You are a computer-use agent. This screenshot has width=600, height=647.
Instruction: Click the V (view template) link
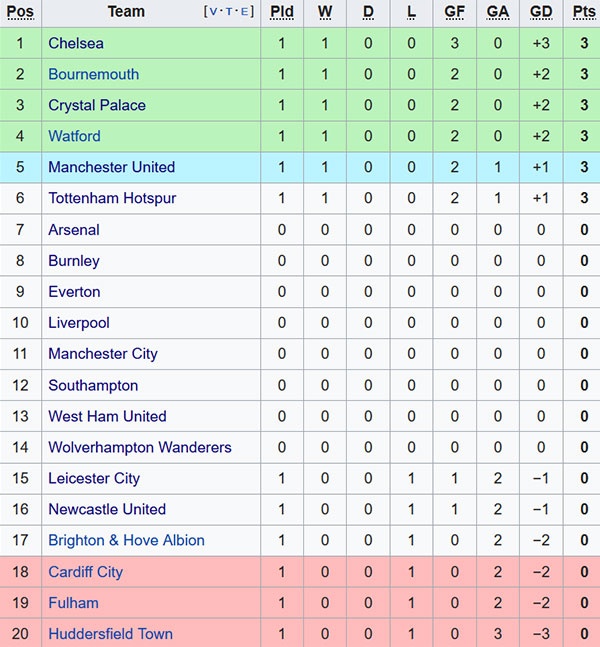[x=214, y=12]
